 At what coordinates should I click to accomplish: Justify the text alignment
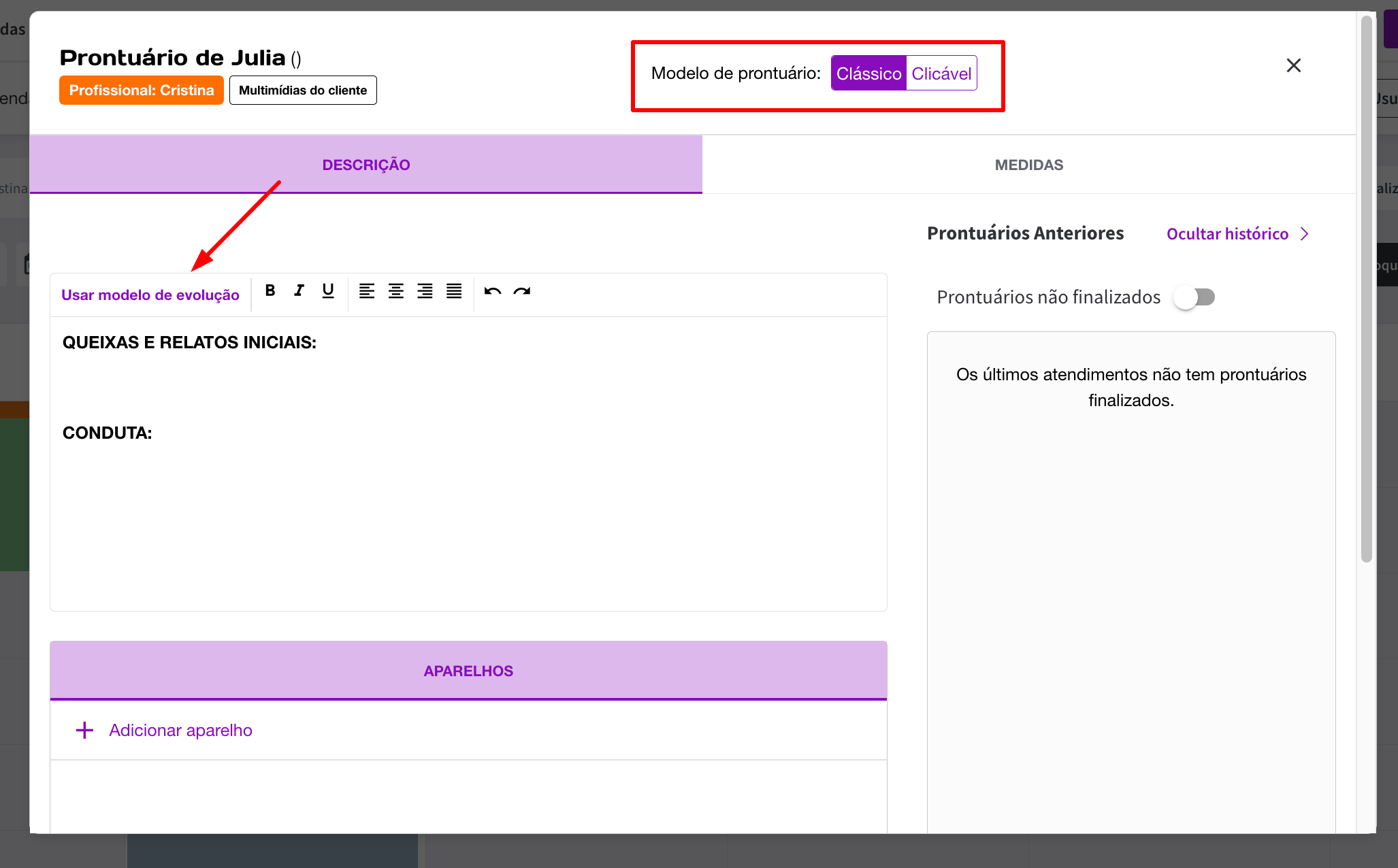click(x=454, y=291)
